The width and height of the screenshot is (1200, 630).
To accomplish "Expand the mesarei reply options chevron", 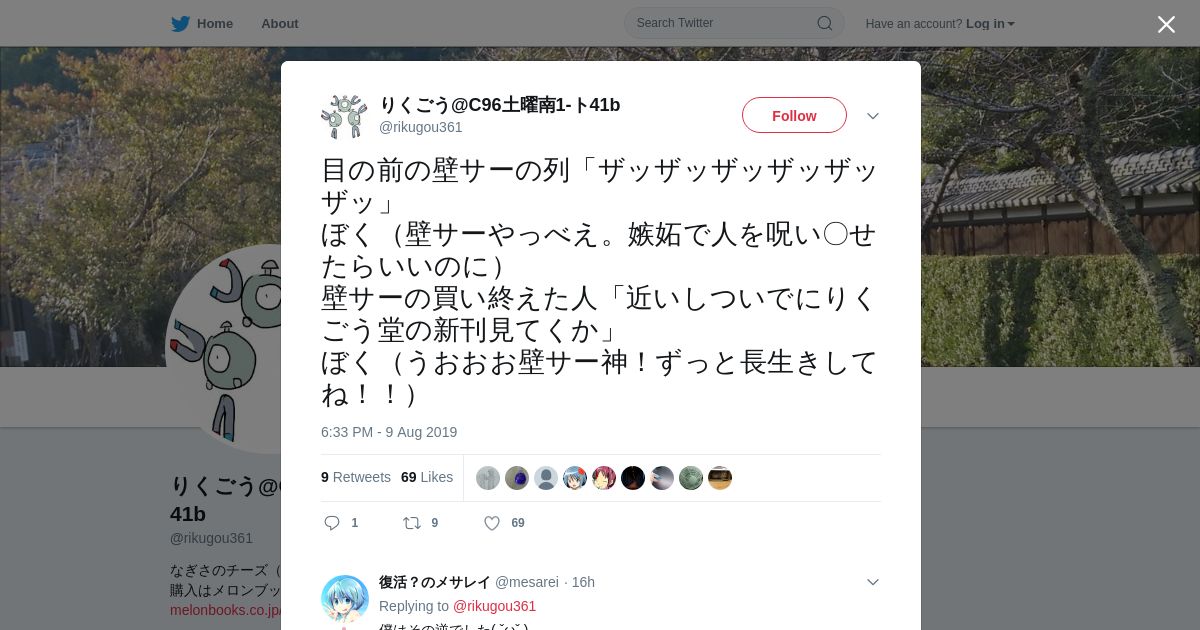I will pos(873,582).
